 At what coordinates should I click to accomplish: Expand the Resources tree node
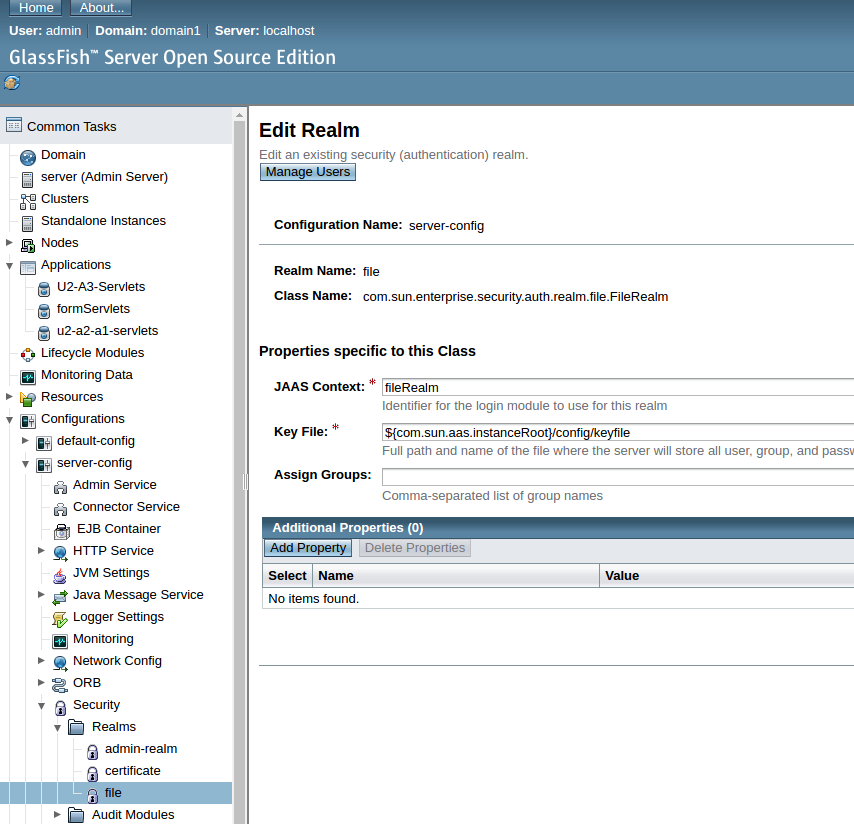click(x=9, y=396)
